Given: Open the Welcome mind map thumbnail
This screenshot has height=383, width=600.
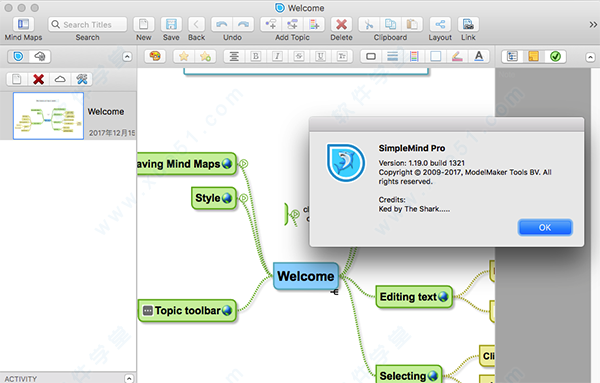Looking at the screenshot, I should pyautogui.click(x=49, y=116).
